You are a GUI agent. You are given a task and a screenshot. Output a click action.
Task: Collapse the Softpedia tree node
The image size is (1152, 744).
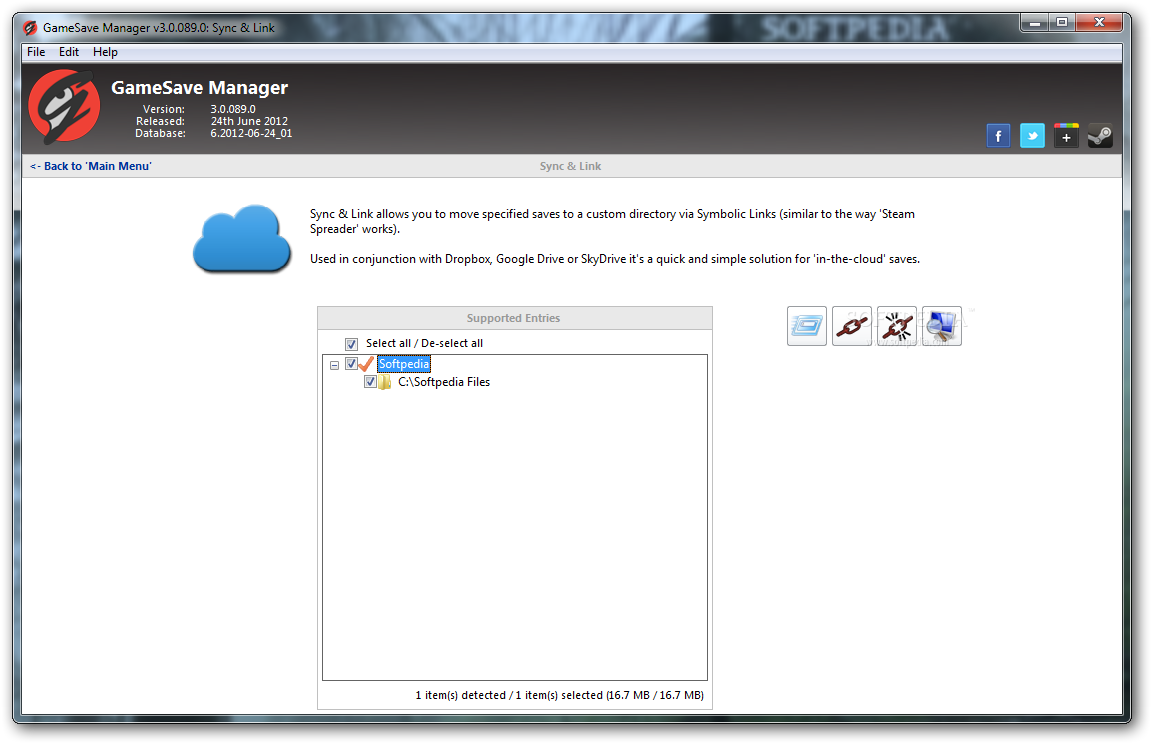334,365
